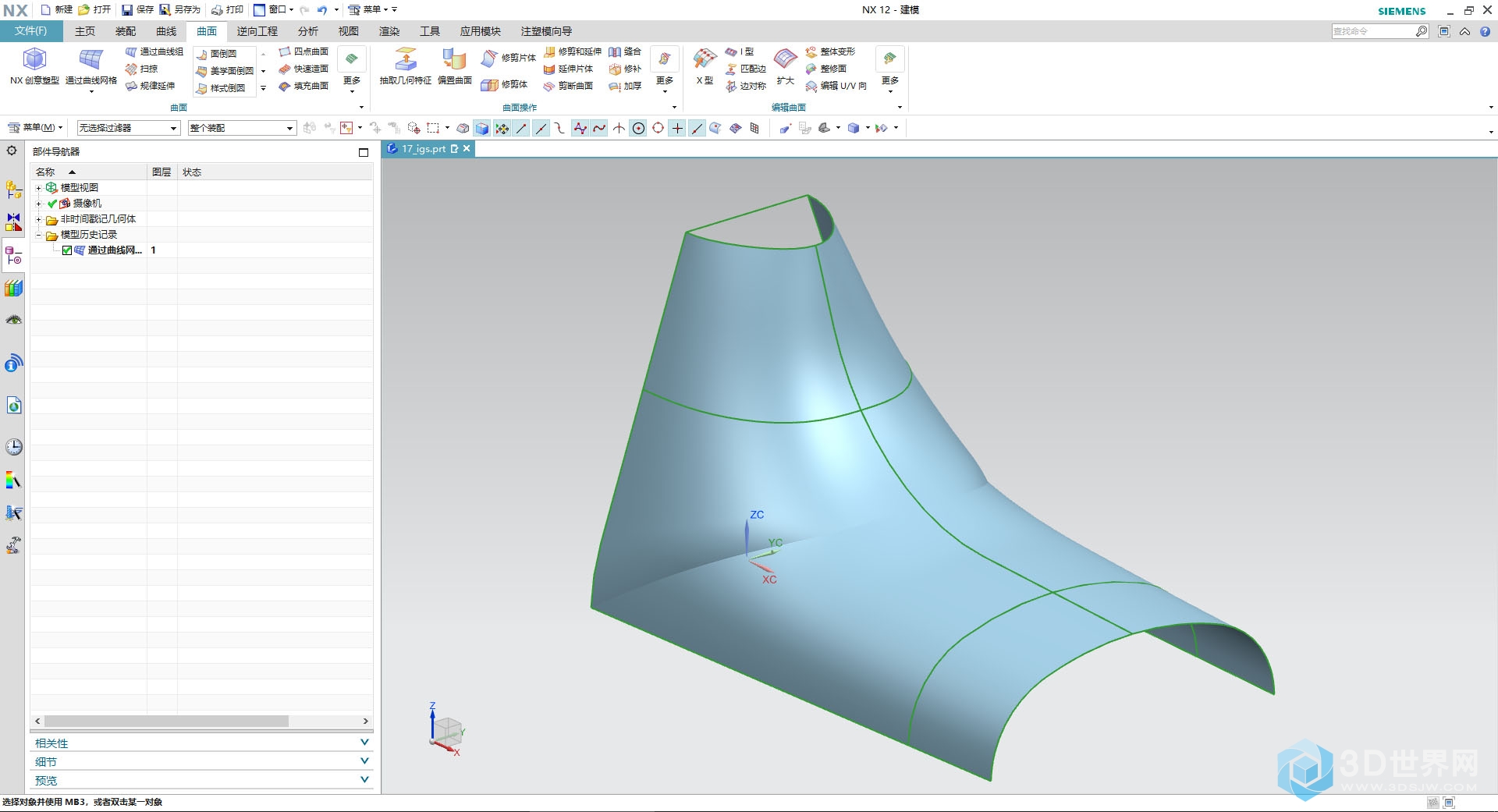Open 抽取几何特征 command
Viewport: 1498px width, 812px height.
pyautogui.click(x=406, y=66)
